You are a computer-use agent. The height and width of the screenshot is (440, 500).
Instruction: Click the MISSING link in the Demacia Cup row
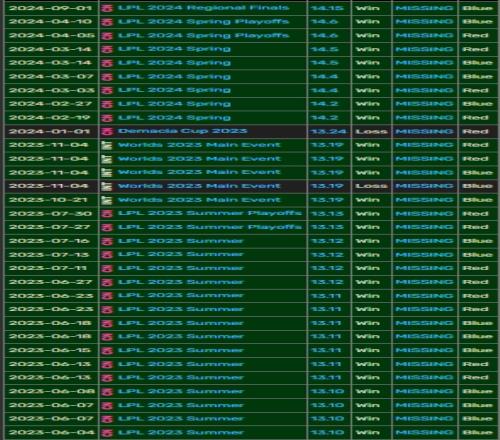click(424, 131)
